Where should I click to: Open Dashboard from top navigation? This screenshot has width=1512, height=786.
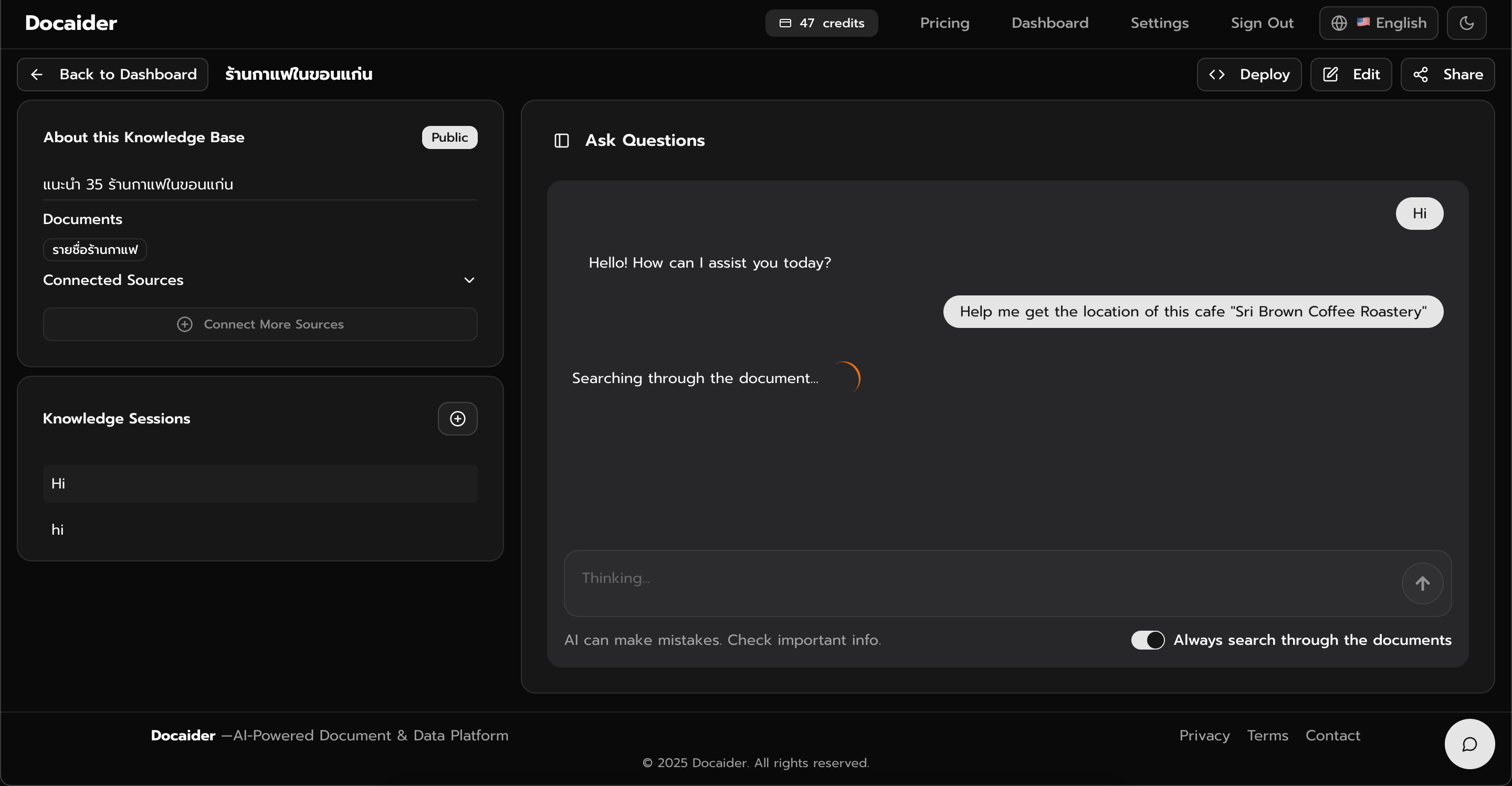(x=1049, y=23)
